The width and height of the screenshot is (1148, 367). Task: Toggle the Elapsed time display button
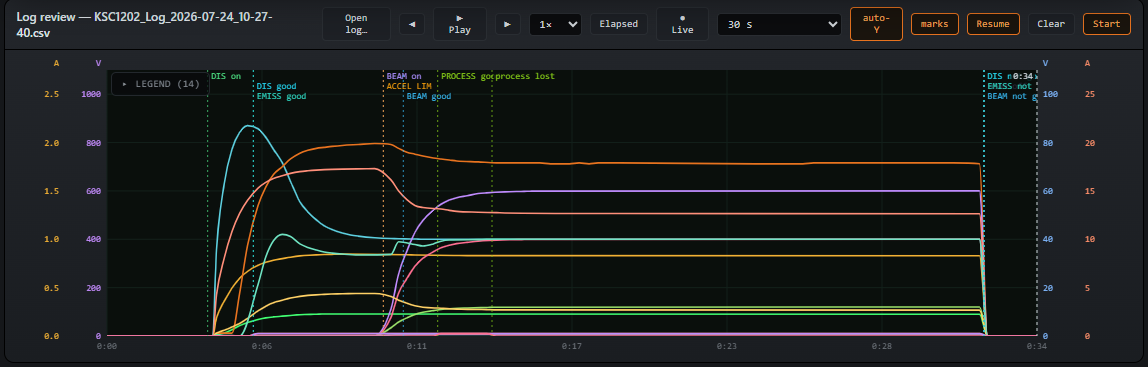[x=619, y=24]
